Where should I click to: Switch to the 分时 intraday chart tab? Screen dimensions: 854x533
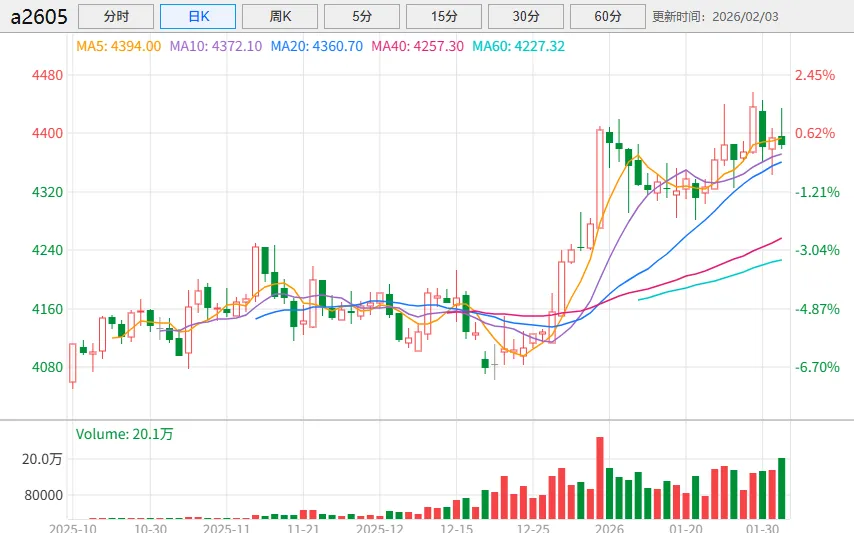pyautogui.click(x=116, y=16)
